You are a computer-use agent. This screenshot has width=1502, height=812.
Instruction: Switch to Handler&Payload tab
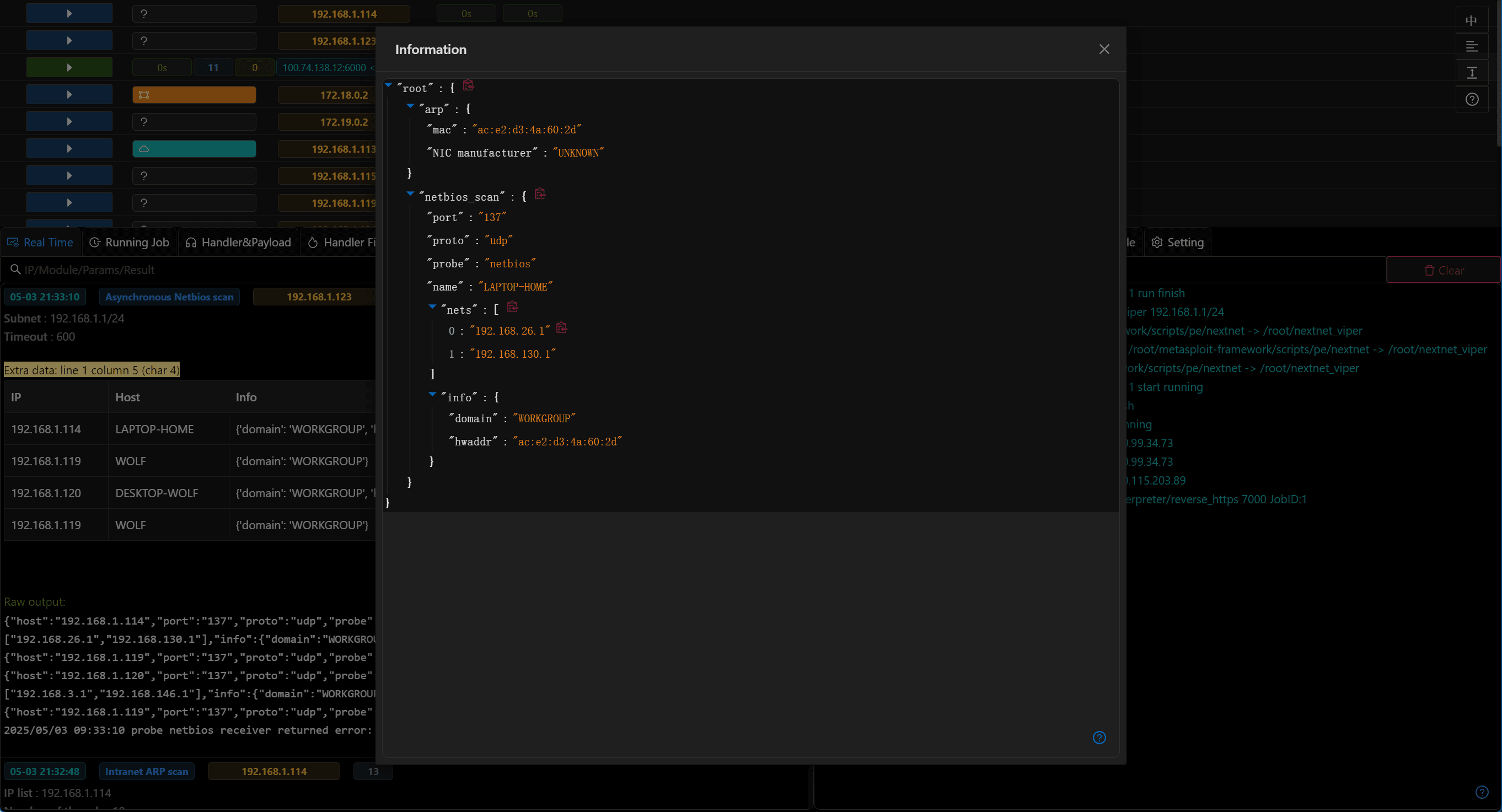pyautogui.click(x=238, y=243)
